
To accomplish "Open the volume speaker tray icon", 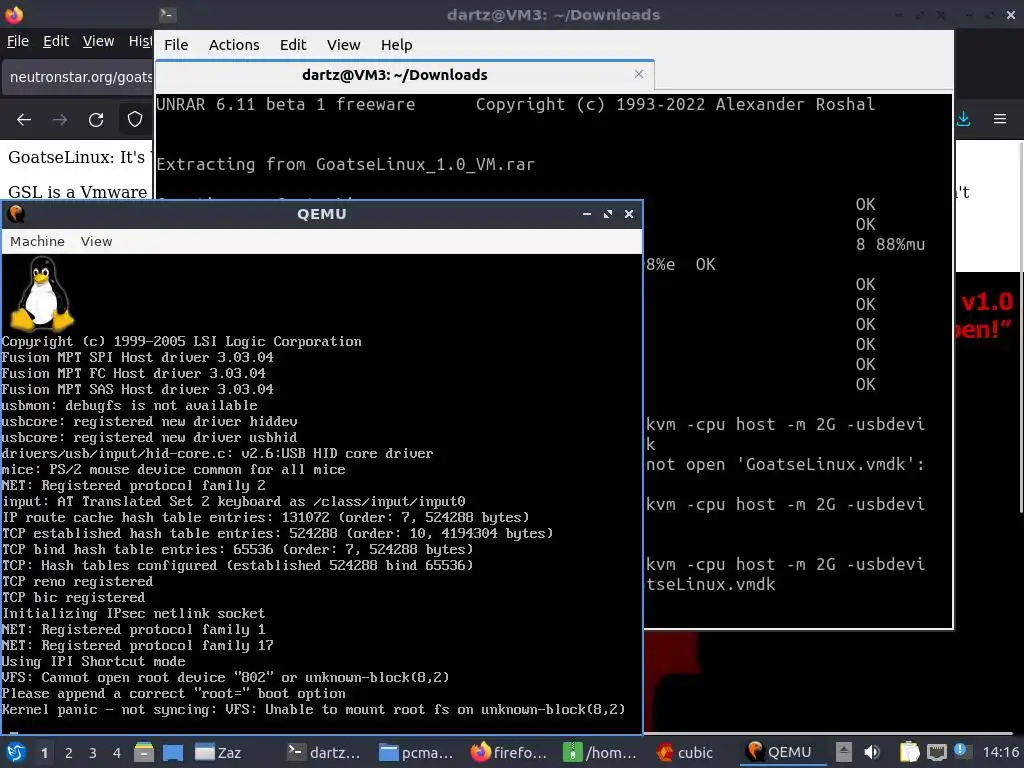I will [x=872, y=752].
